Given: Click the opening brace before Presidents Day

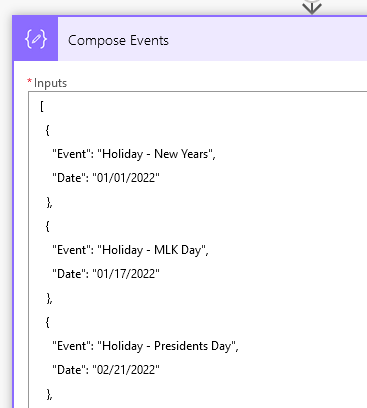Looking at the screenshot, I should tap(47, 322).
